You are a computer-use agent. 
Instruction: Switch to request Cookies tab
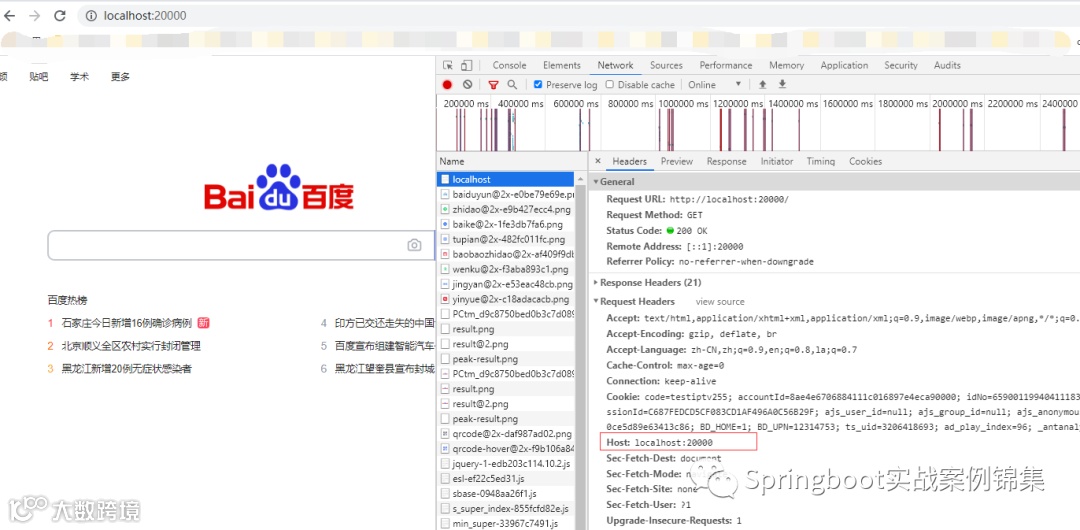pyautogui.click(x=866, y=161)
